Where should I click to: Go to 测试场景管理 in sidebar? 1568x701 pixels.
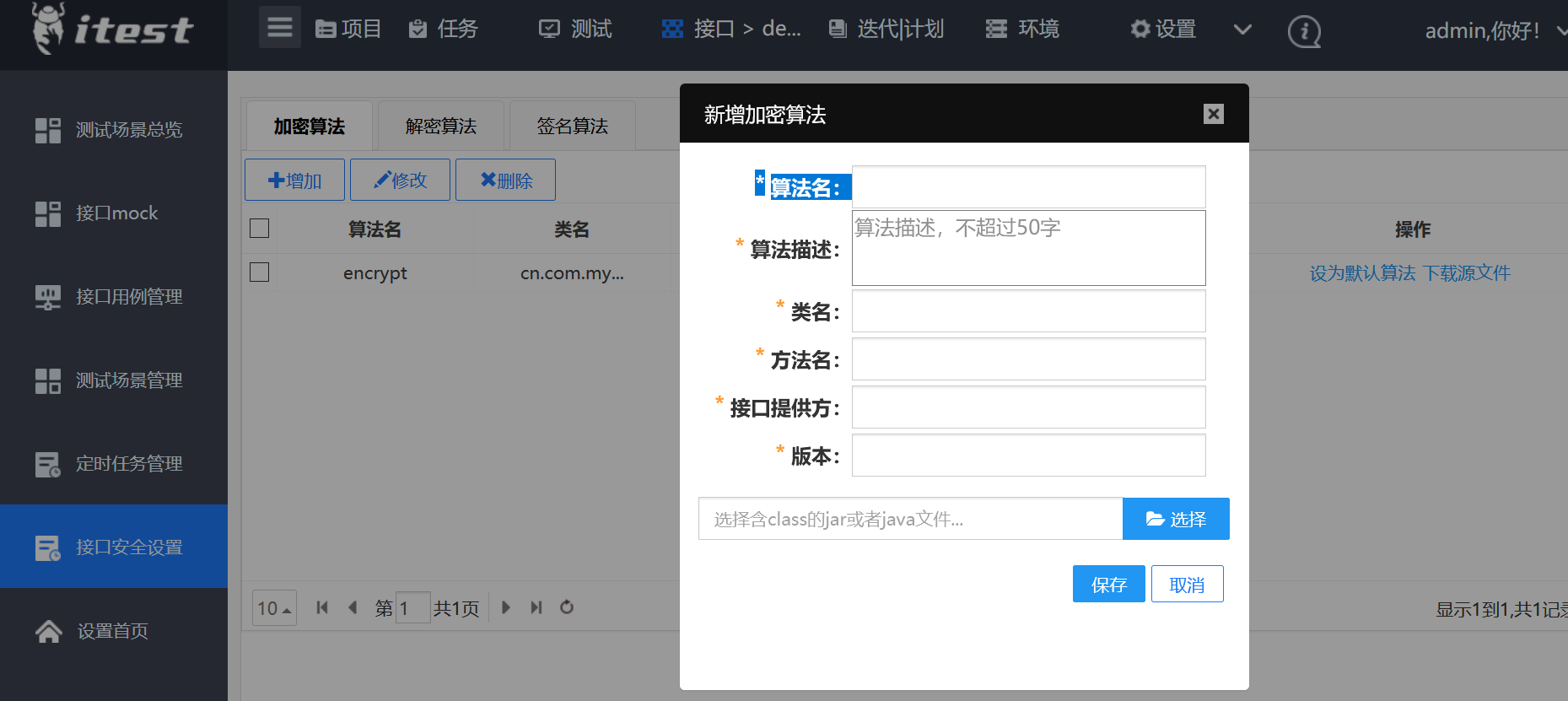pyautogui.click(x=114, y=380)
